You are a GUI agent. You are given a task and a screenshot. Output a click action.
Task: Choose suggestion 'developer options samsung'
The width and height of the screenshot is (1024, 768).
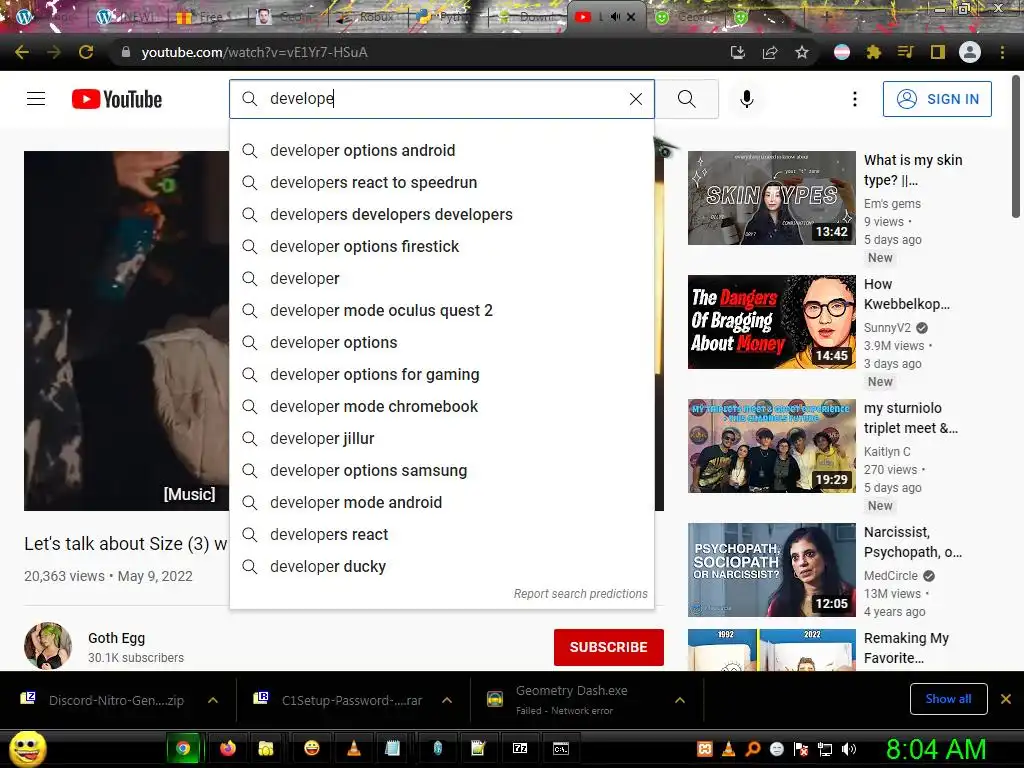(x=442, y=470)
